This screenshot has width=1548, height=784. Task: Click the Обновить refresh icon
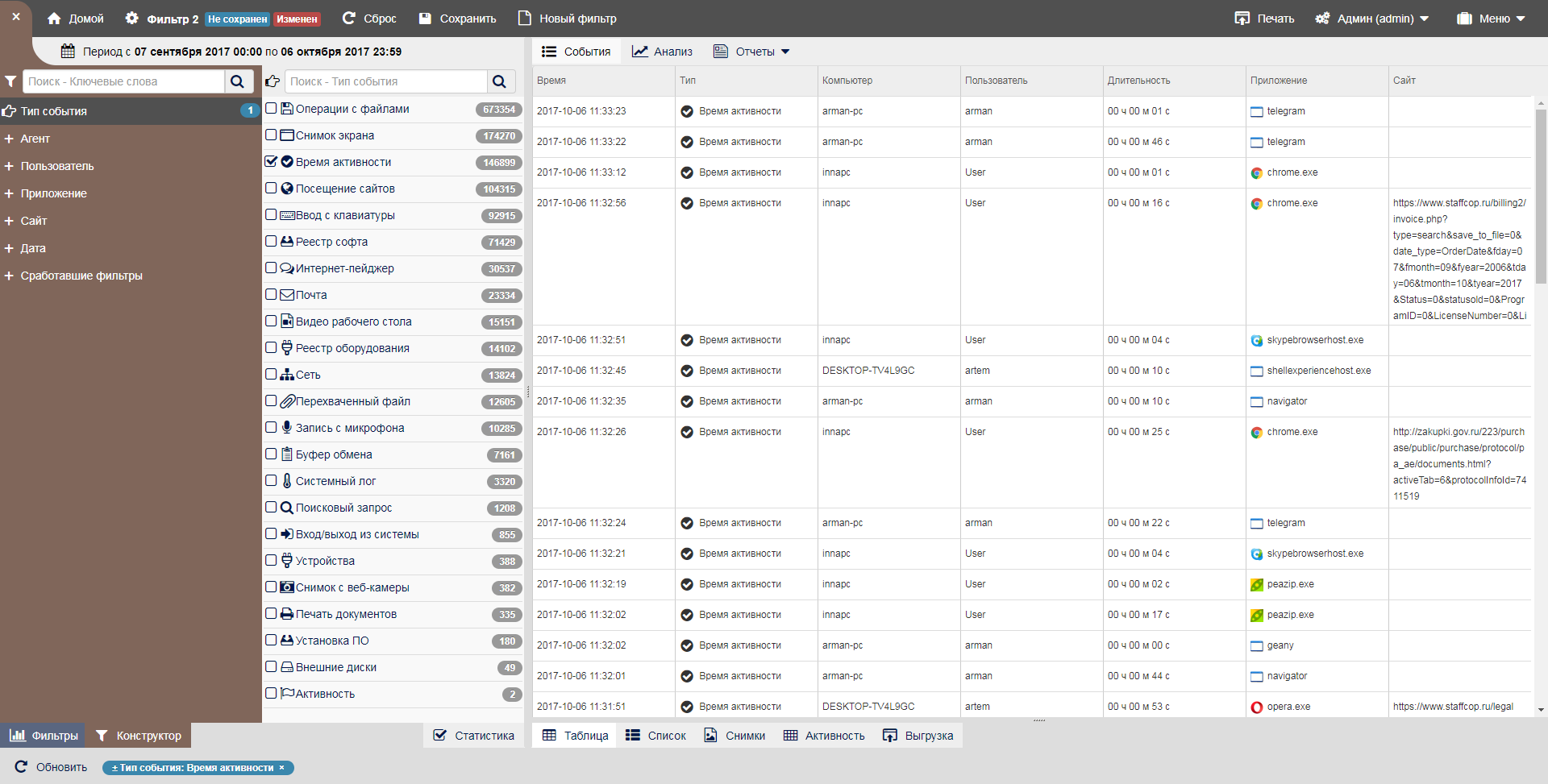pyautogui.click(x=21, y=767)
